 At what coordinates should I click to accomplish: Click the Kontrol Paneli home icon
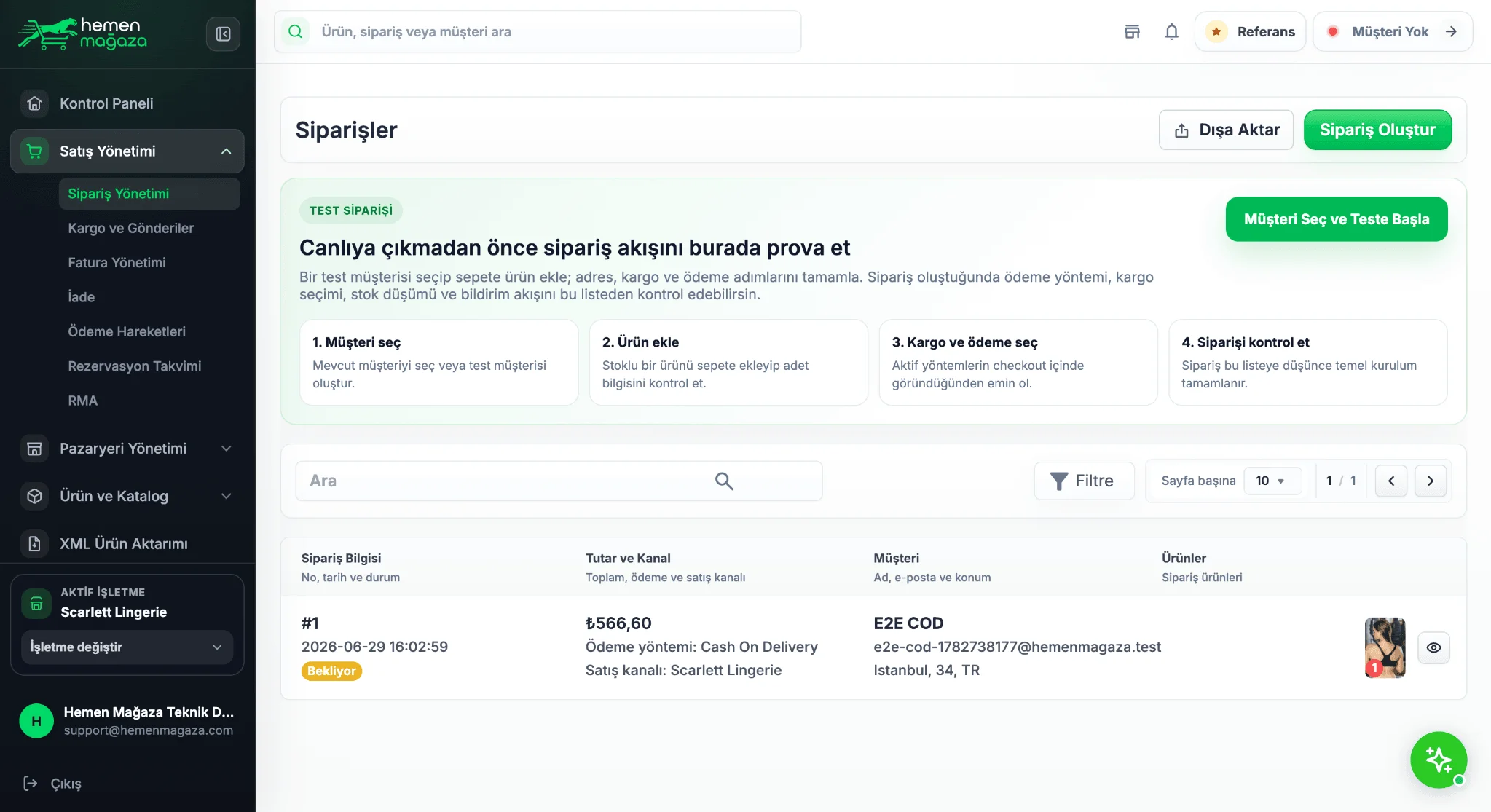[34, 103]
